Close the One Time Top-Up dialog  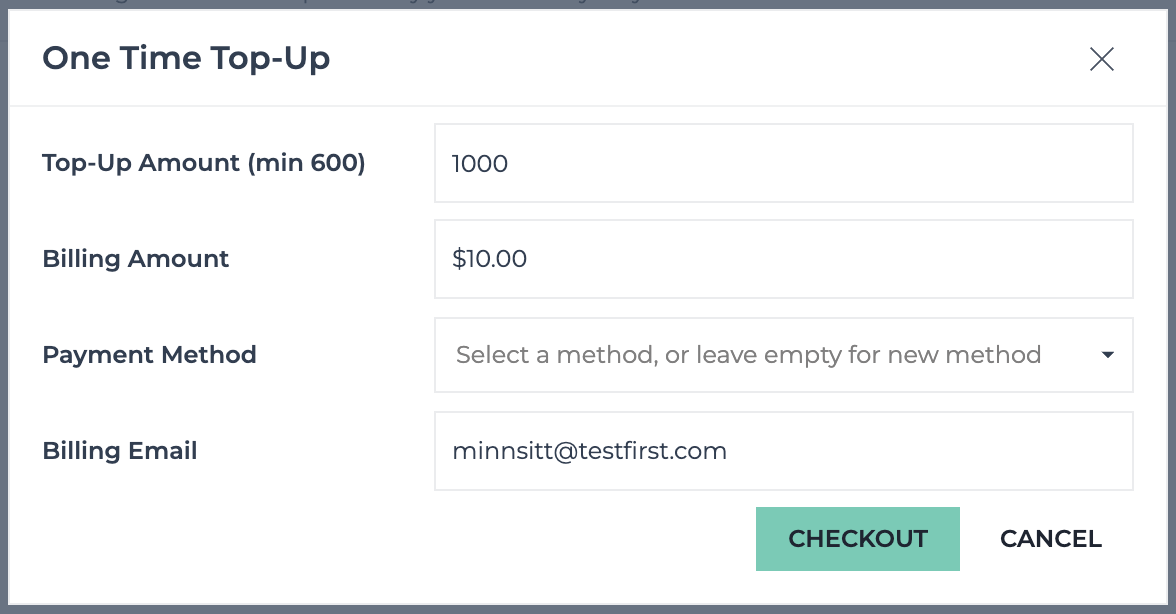pos(1101,58)
